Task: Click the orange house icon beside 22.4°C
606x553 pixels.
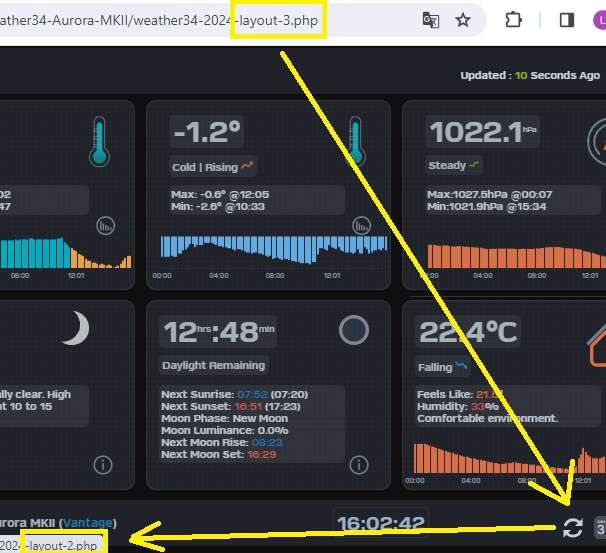Action: coord(597,345)
